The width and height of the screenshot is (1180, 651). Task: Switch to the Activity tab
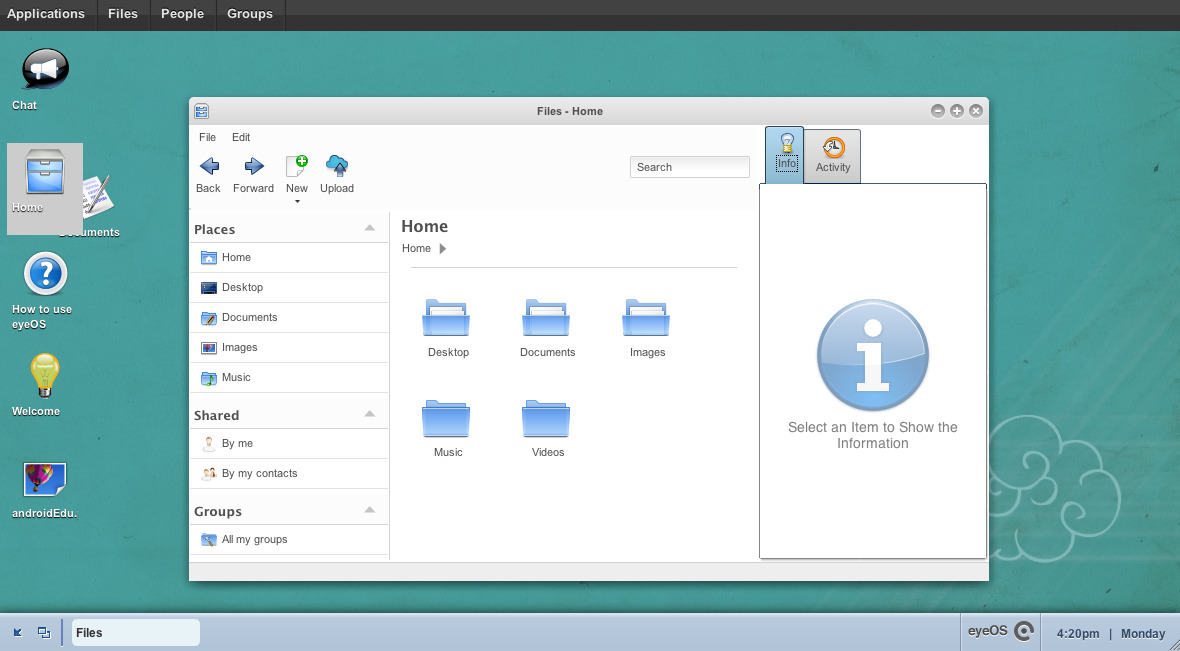(x=832, y=156)
